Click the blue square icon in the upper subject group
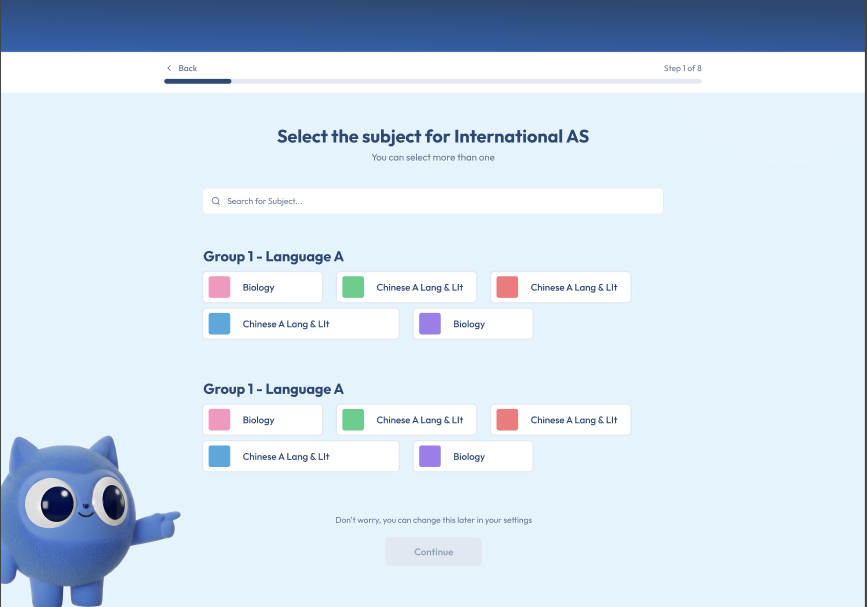This screenshot has height=607, width=867. pyautogui.click(x=219, y=324)
